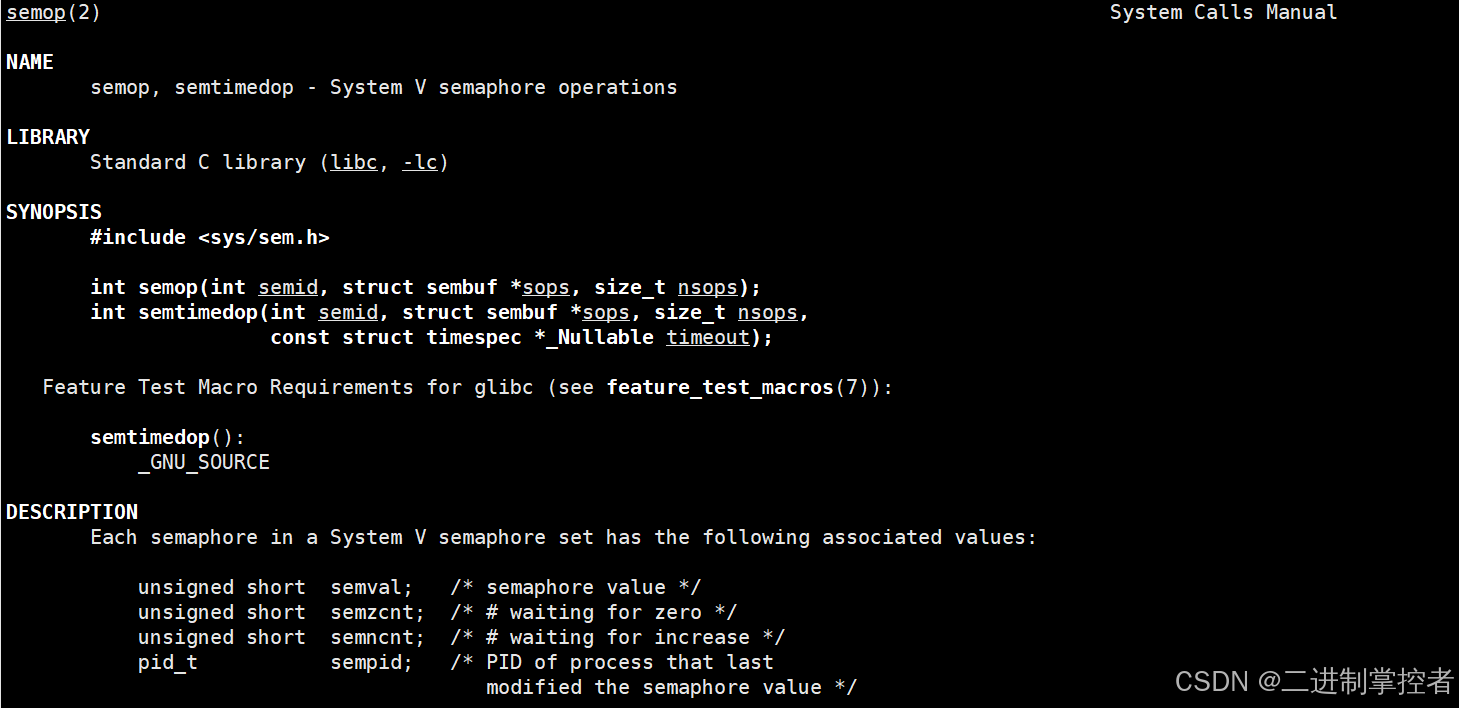Click the underlined semid parameter in semop
The image size is (1459, 708).
coord(288,287)
